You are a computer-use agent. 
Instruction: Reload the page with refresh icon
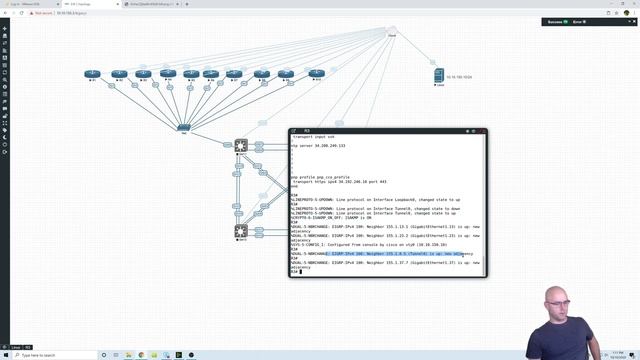[x=22, y=13]
